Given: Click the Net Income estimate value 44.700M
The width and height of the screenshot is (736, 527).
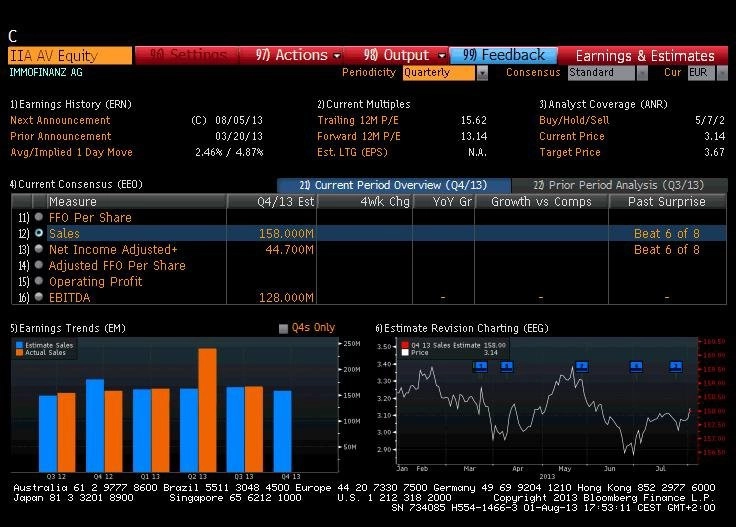Looking at the screenshot, I should tap(290, 250).
